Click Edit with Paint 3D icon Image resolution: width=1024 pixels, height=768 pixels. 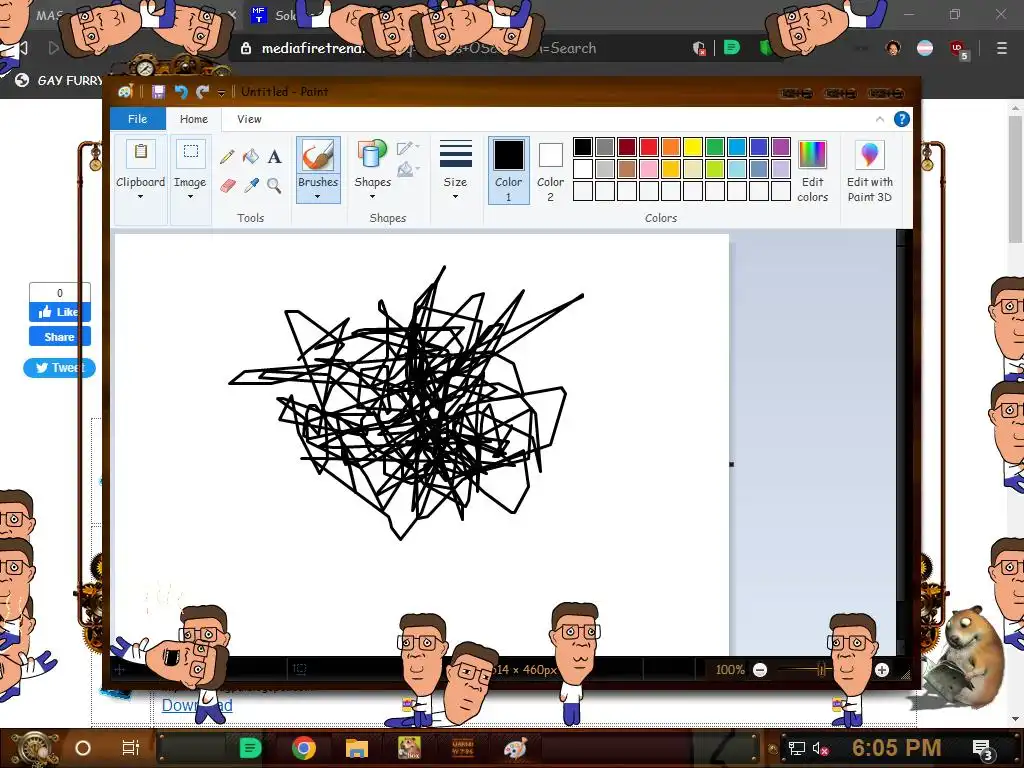coord(869,155)
